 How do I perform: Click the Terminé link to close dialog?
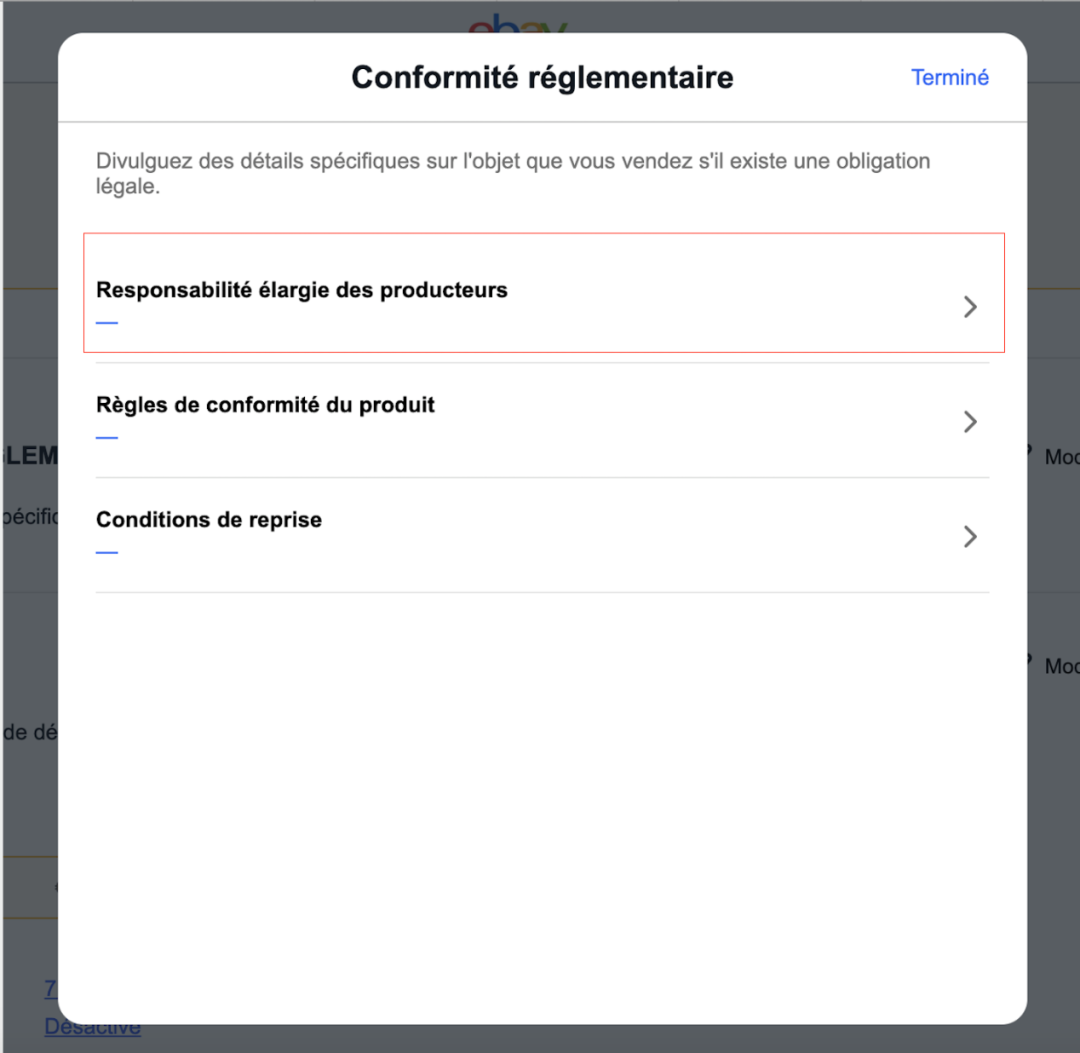point(949,78)
